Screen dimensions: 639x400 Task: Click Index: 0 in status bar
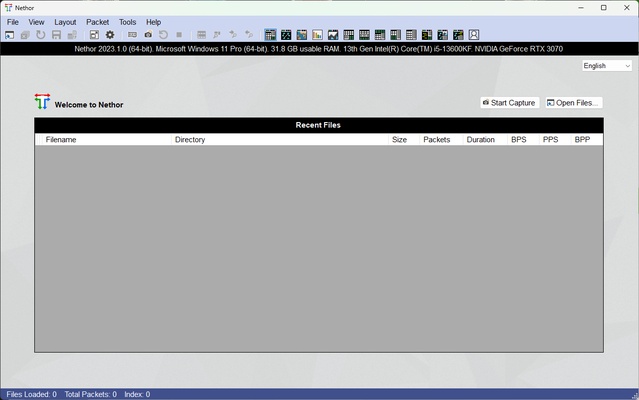(137, 394)
